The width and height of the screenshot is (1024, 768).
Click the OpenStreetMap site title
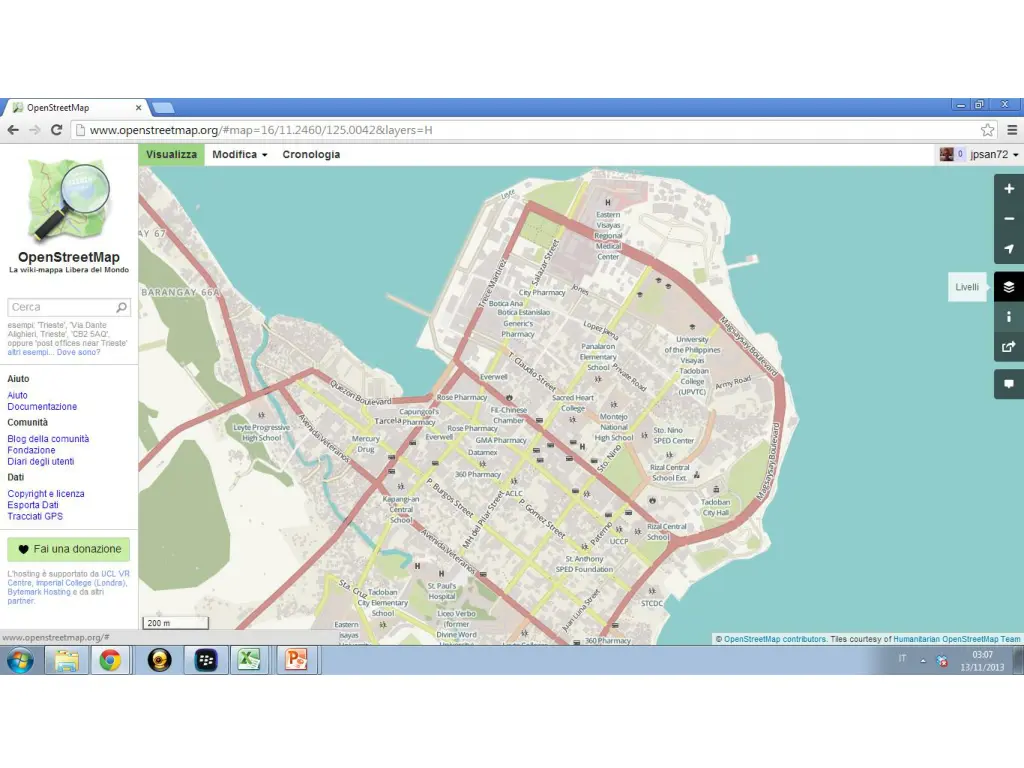click(69, 257)
